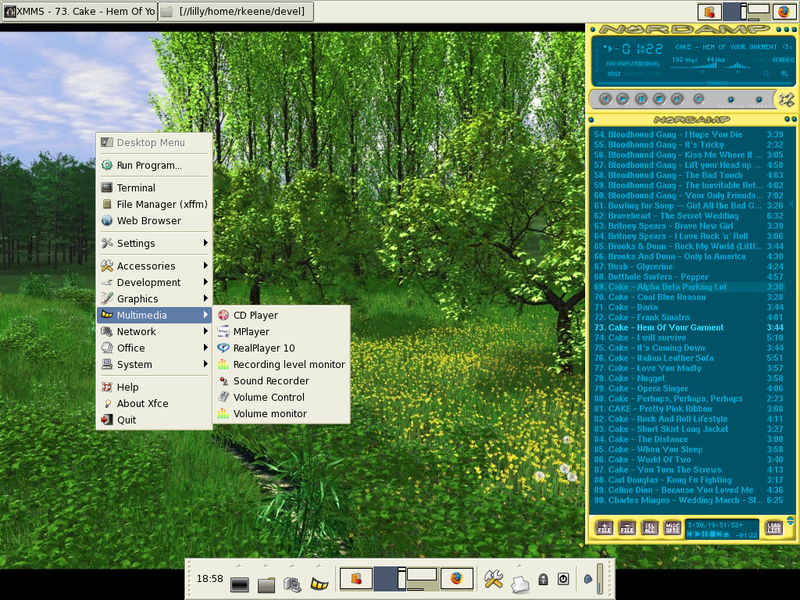
Task: Toggle the PL playlist window button
Action: click(x=784, y=74)
